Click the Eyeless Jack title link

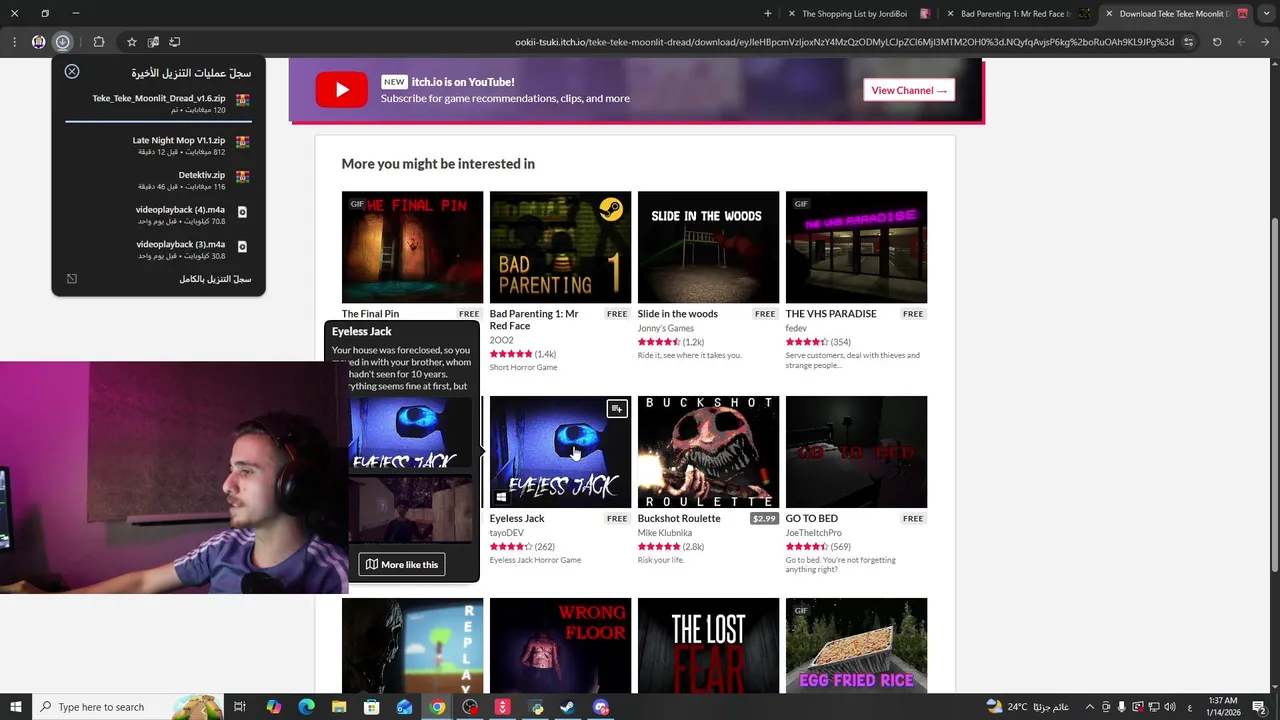[517, 519]
